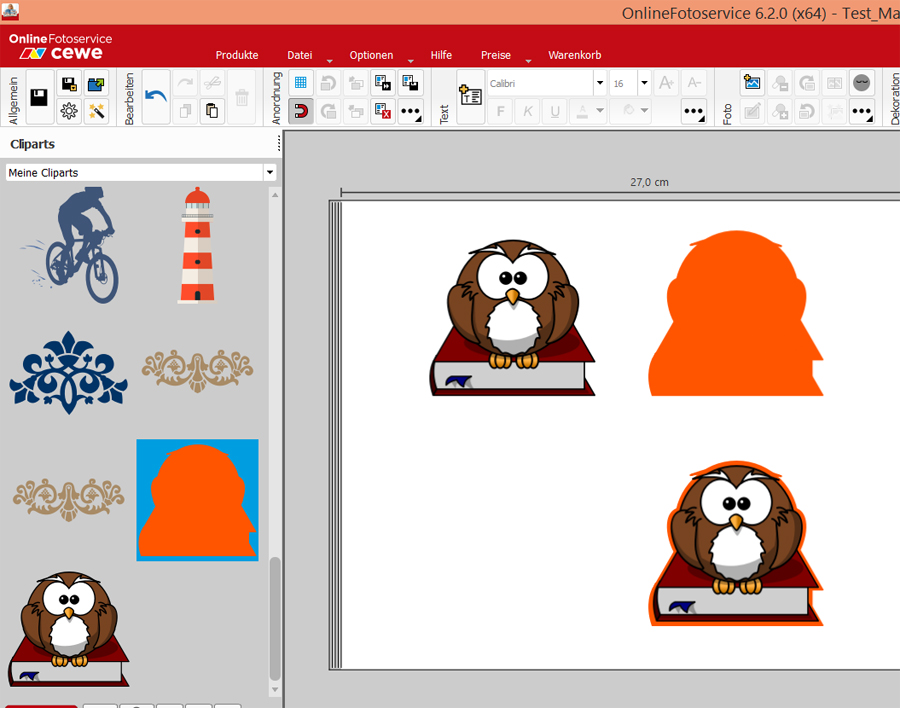Select the orange silhouette clipart thumbnail

tap(198, 500)
